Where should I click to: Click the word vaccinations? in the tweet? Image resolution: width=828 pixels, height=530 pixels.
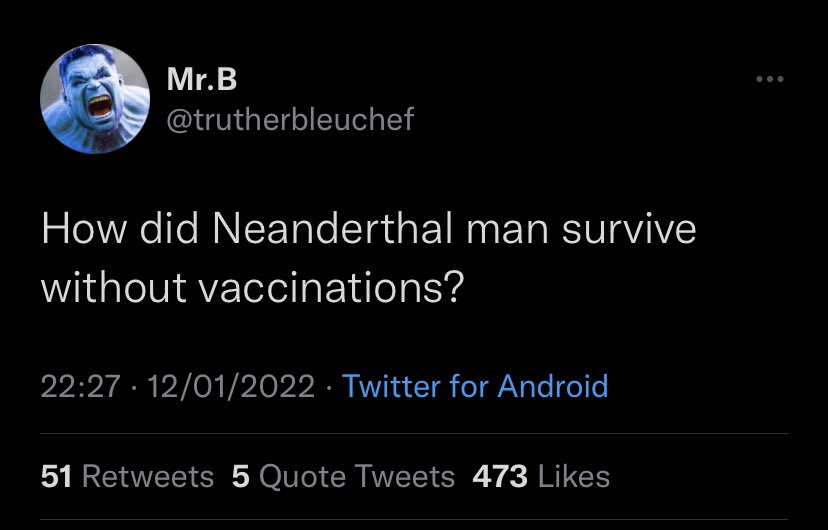point(331,289)
